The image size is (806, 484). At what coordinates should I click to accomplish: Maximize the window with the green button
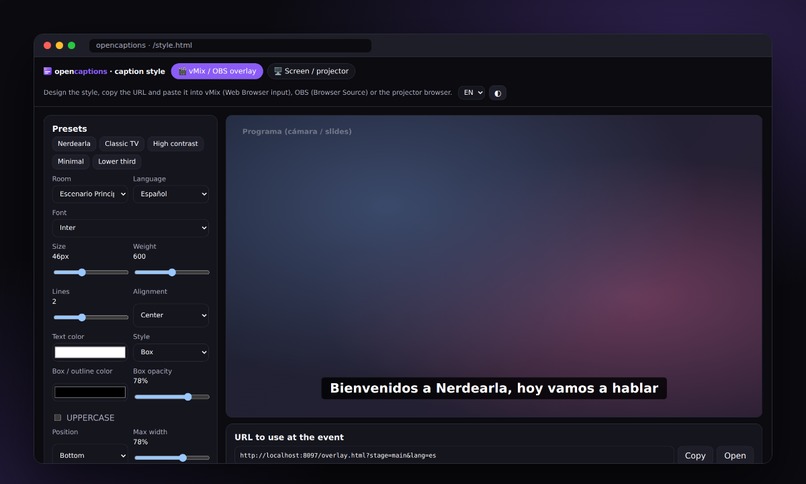pos(71,45)
